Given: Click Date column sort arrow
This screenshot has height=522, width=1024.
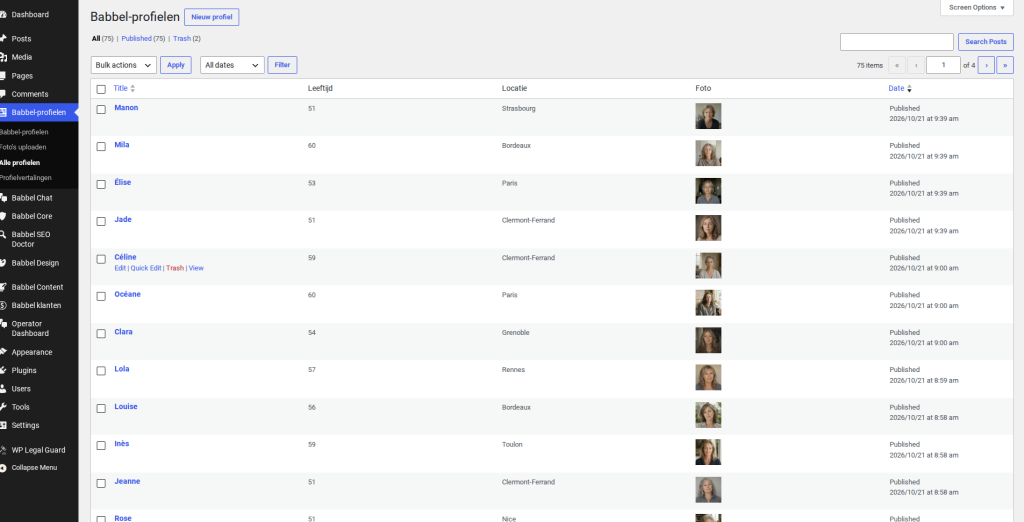Looking at the screenshot, I should [909, 89].
